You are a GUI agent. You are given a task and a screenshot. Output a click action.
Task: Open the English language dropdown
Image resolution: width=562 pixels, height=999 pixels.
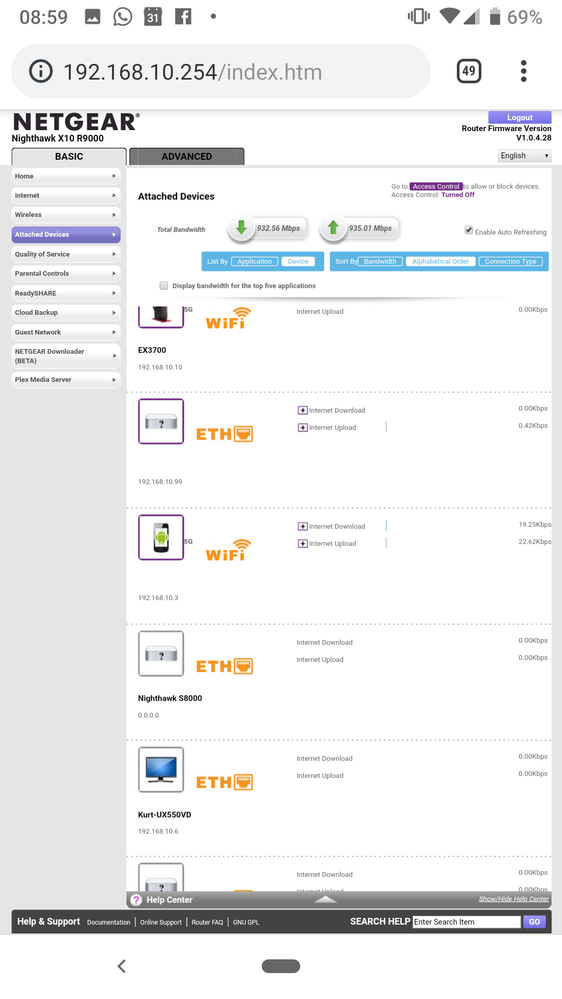(524, 155)
